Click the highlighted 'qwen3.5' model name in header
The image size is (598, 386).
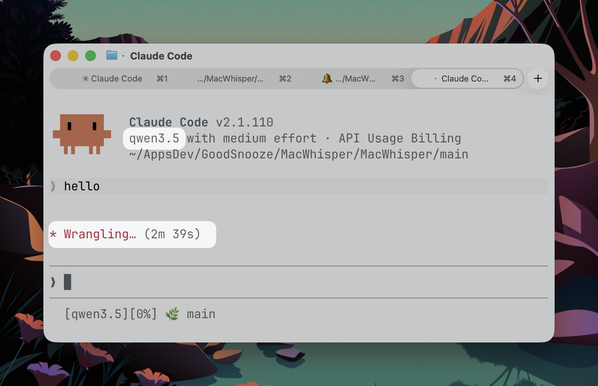coord(154,138)
